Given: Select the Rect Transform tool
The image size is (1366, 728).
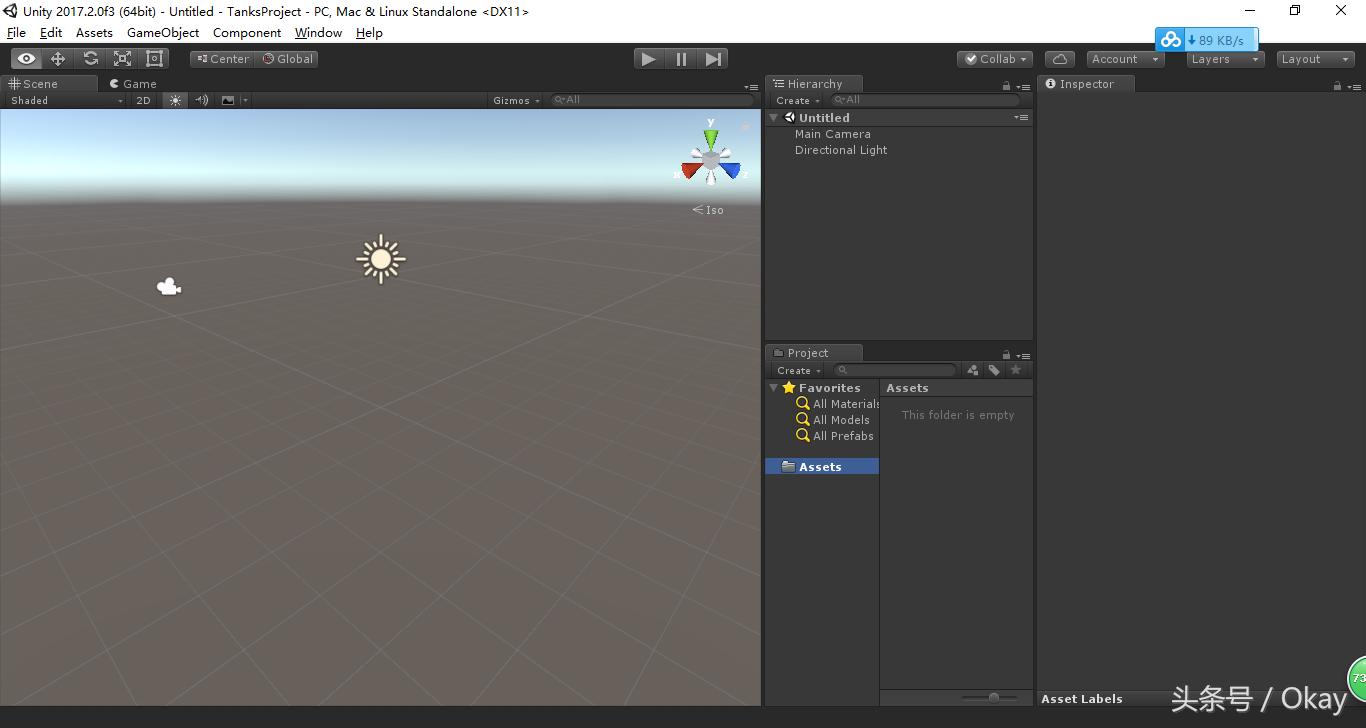Looking at the screenshot, I should [153, 58].
